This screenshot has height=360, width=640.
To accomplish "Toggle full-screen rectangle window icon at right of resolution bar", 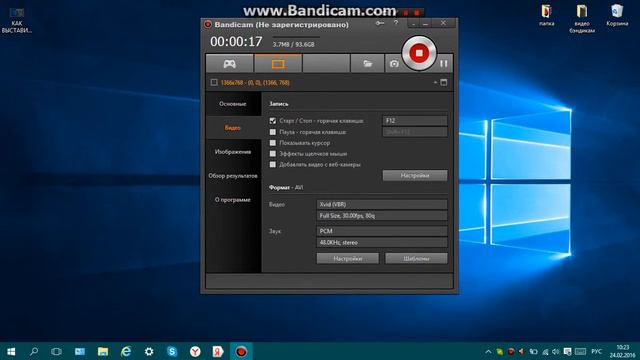I will click(x=444, y=82).
